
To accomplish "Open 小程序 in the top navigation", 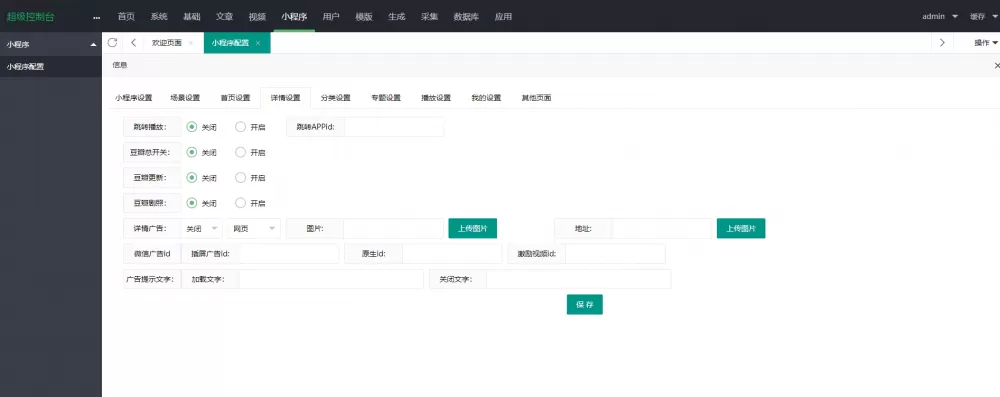I will point(295,17).
